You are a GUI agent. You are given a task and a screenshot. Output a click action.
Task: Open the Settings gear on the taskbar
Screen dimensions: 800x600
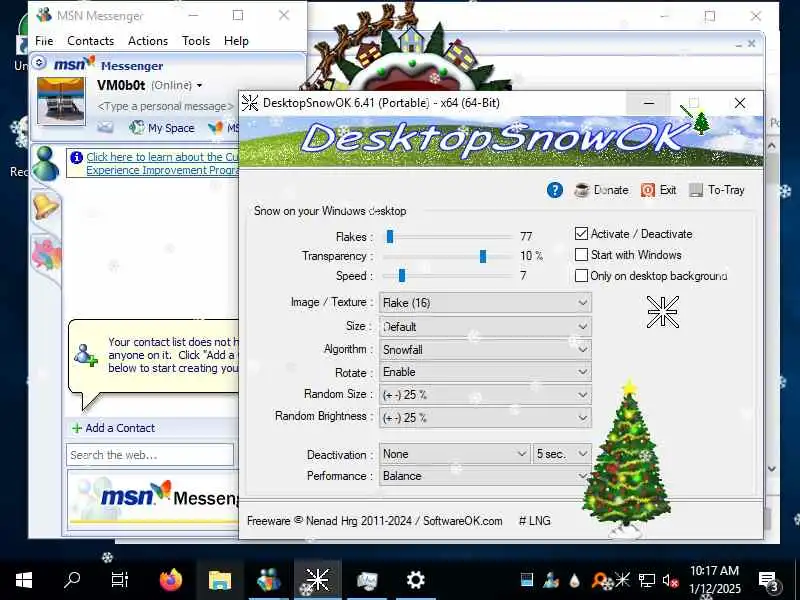[416, 580]
